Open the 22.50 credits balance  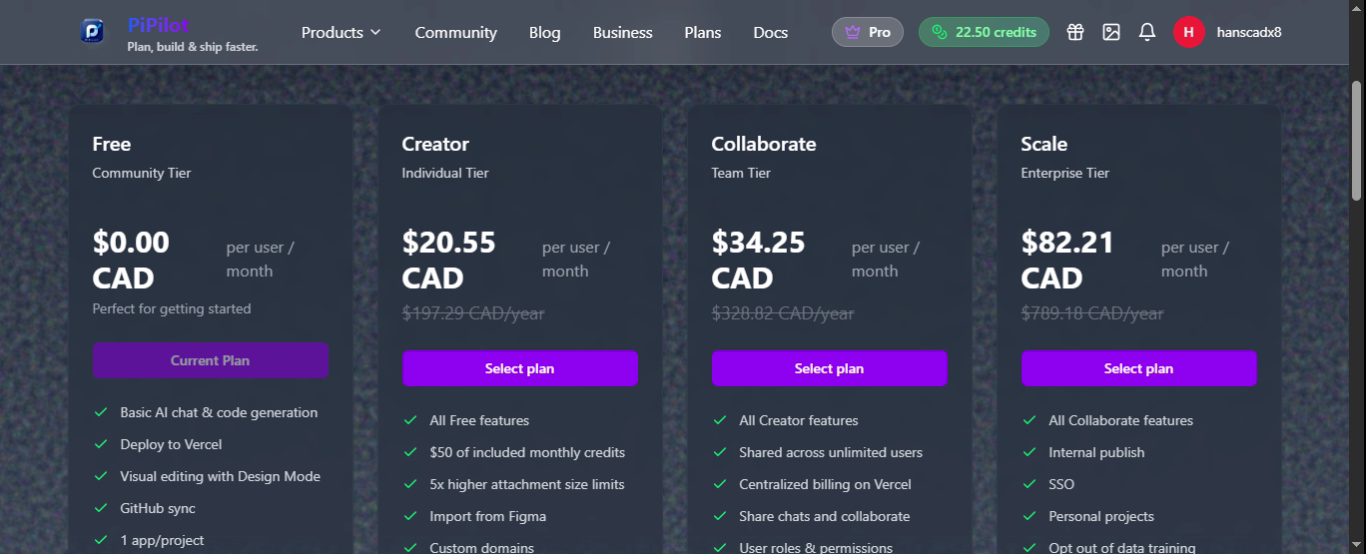click(x=983, y=32)
